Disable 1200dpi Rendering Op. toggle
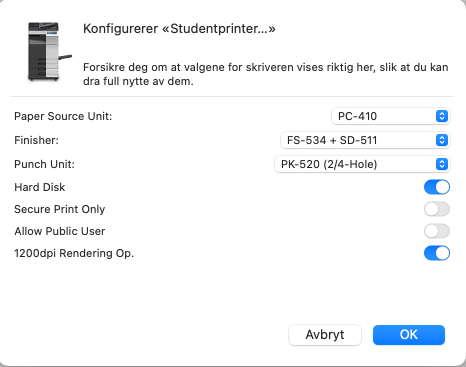This screenshot has width=466, height=367. coord(437,253)
